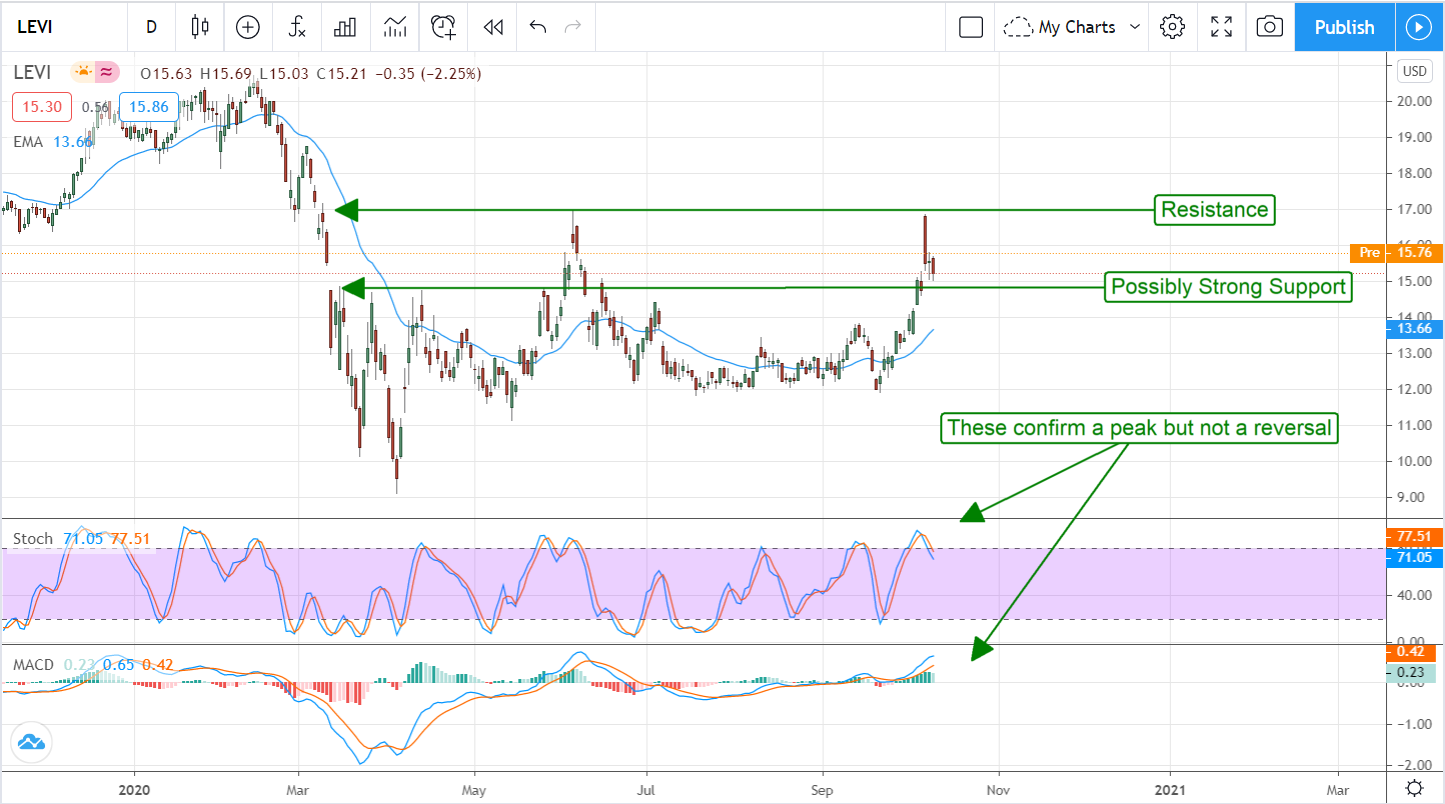
Task: Click the Compare or Add Symbol plus icon
Action: click(247, 27)
